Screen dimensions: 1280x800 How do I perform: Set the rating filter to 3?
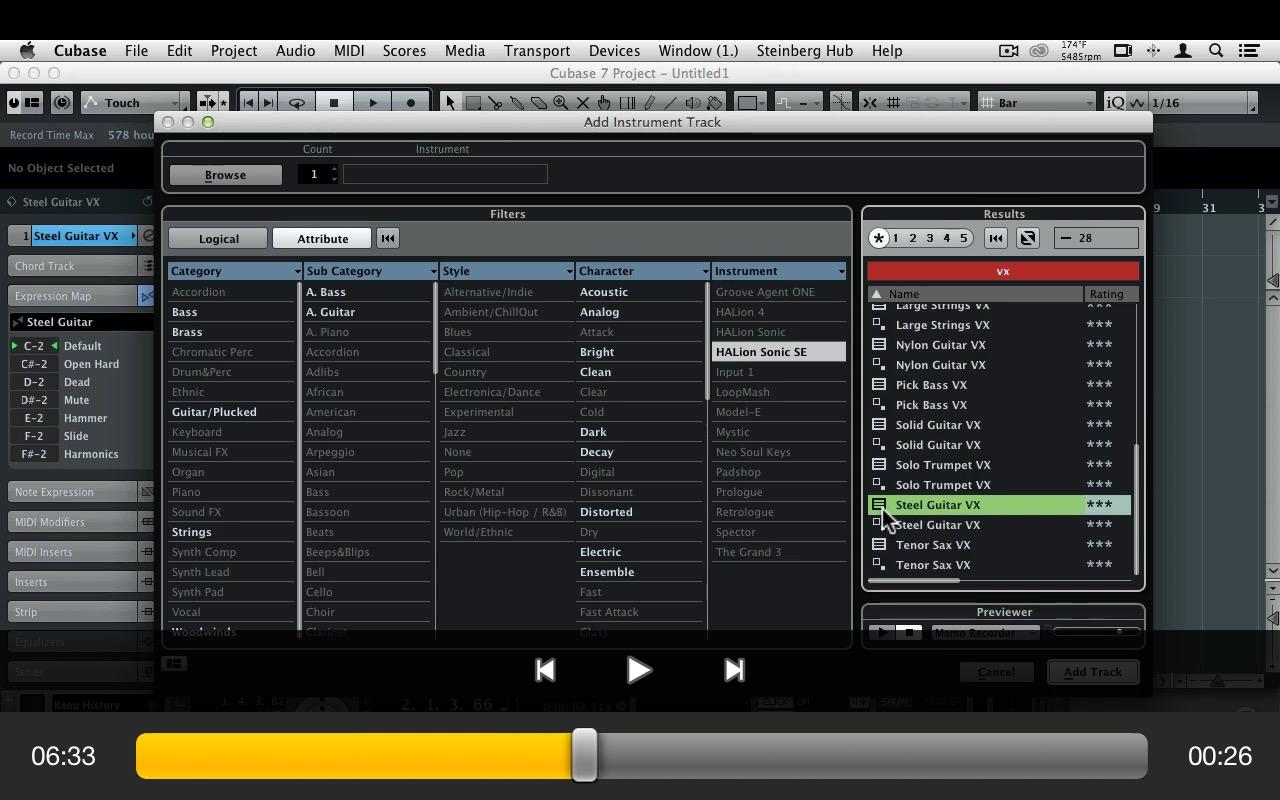pos(930,238)
